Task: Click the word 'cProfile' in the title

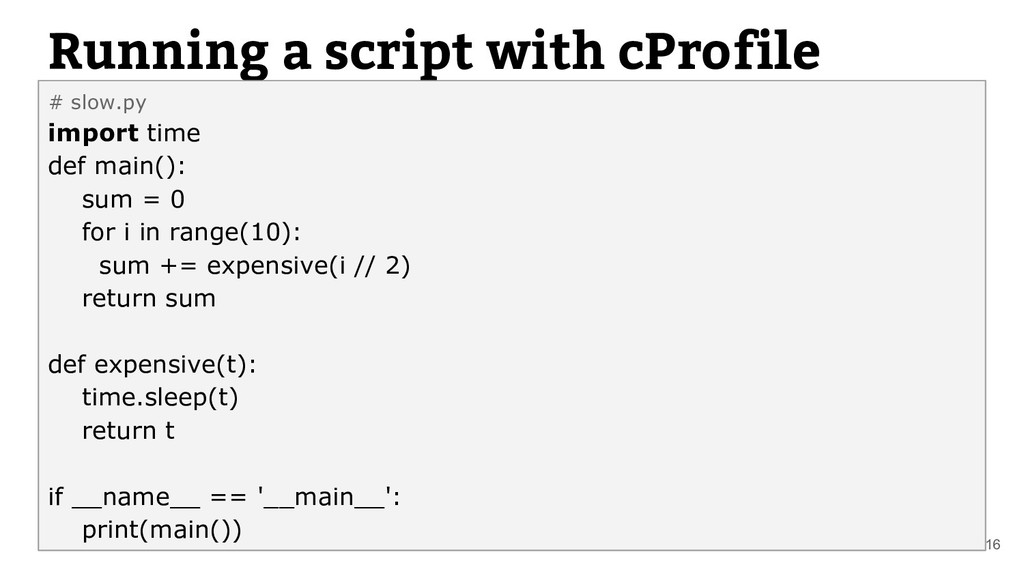Action: click(718, 52)
